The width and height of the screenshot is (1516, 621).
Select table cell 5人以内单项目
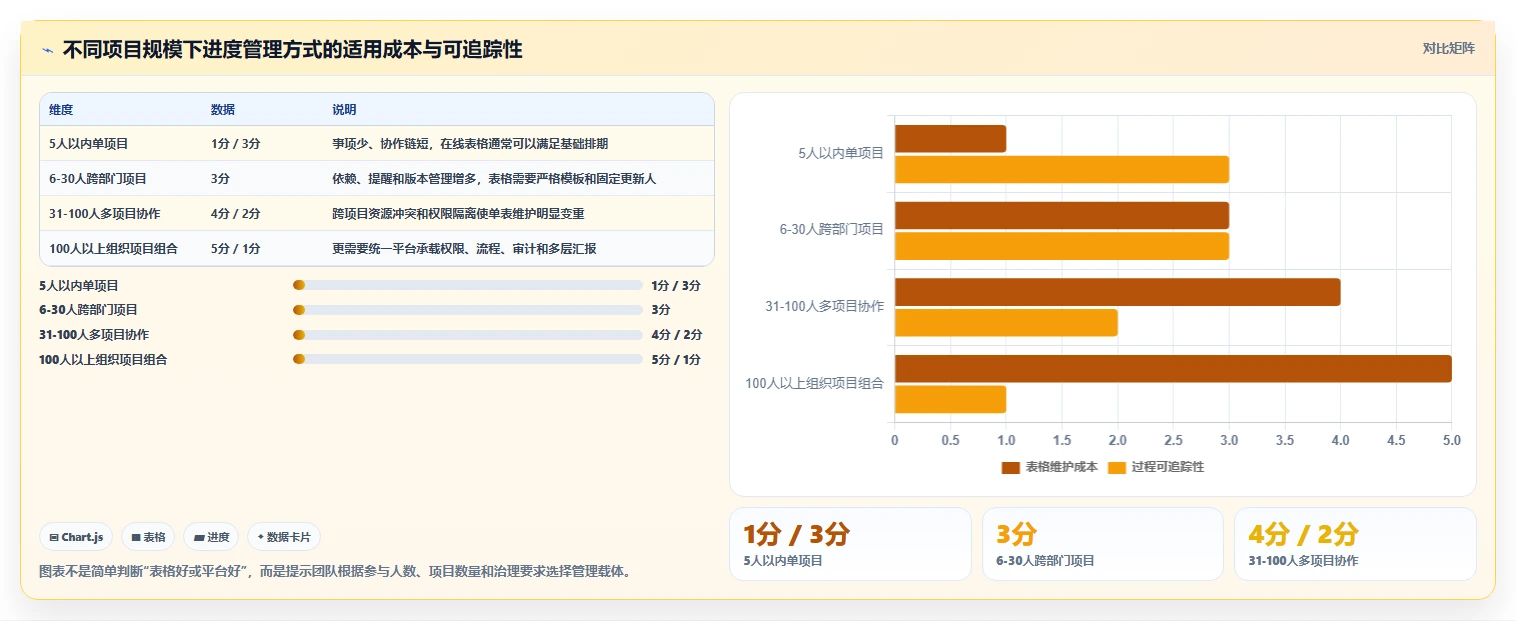click(89, 144)
